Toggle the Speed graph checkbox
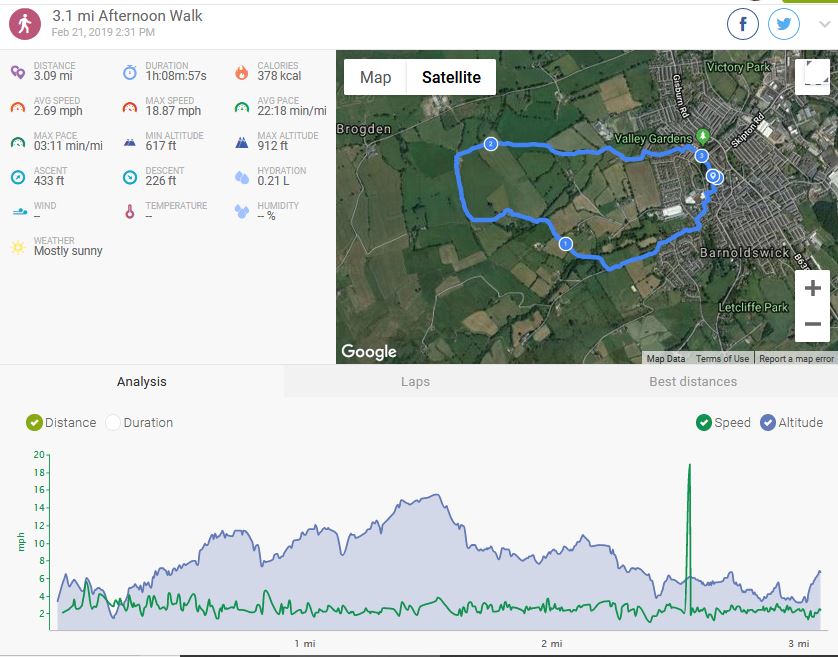The width and height of the screenshot is (838, 657). (x=704, y=423)
